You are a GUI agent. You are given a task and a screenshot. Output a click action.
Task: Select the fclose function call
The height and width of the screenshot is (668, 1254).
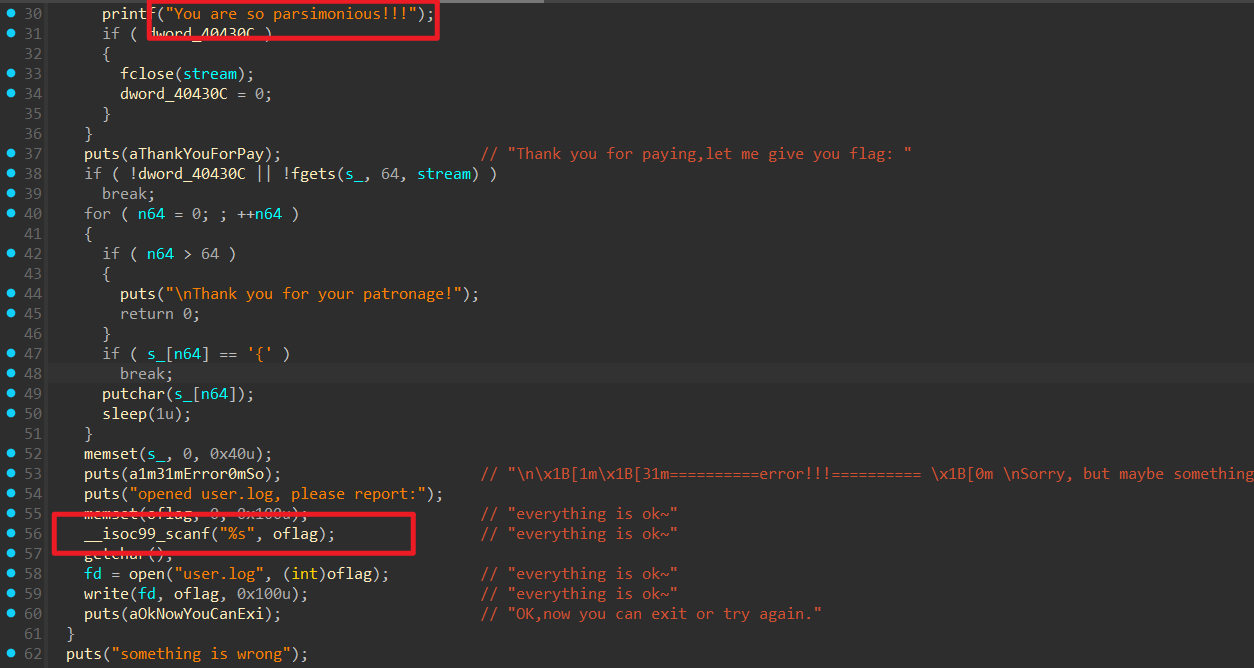[145, 74]
